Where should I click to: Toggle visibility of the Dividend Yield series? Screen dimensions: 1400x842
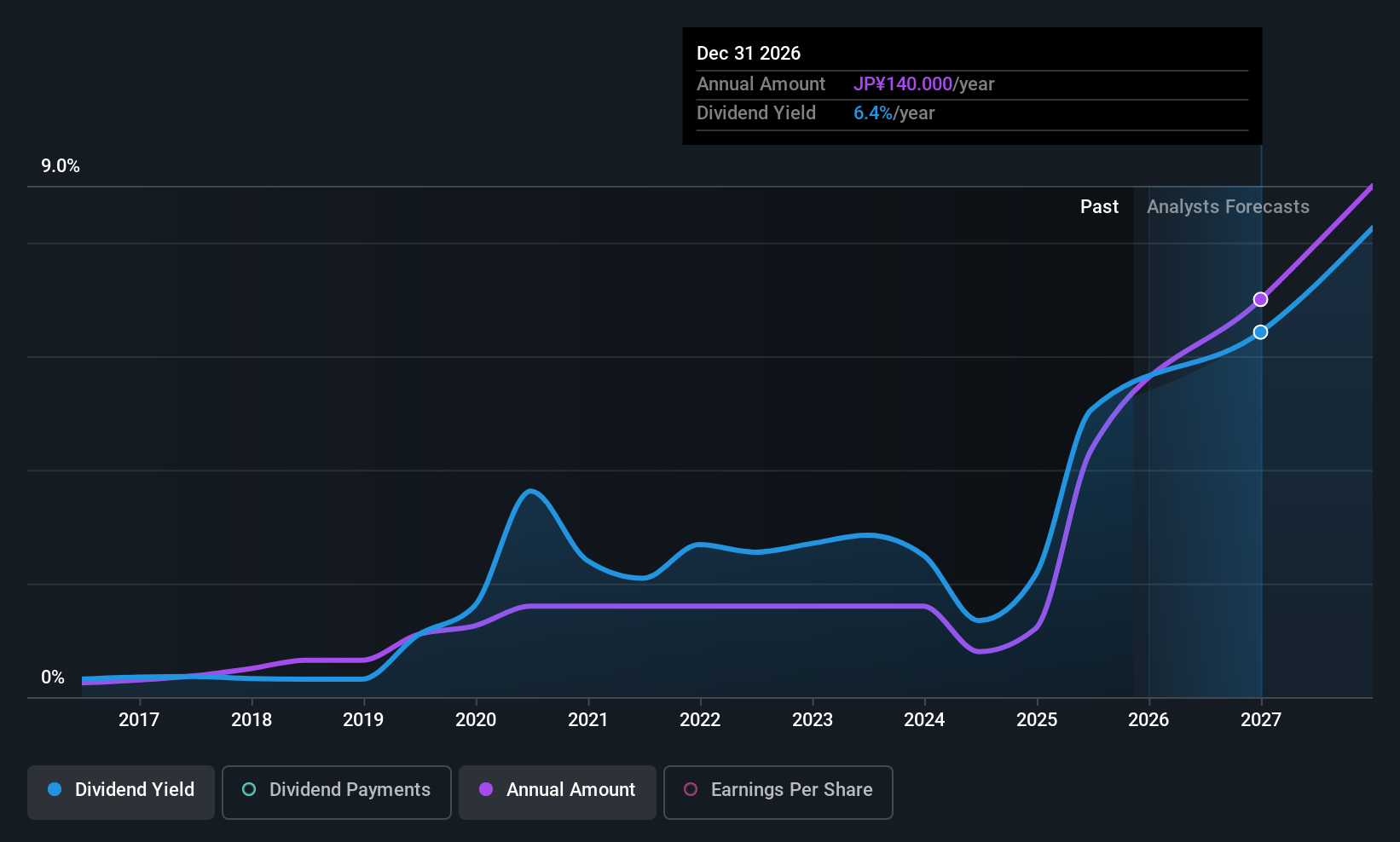(x=120, y=791)
